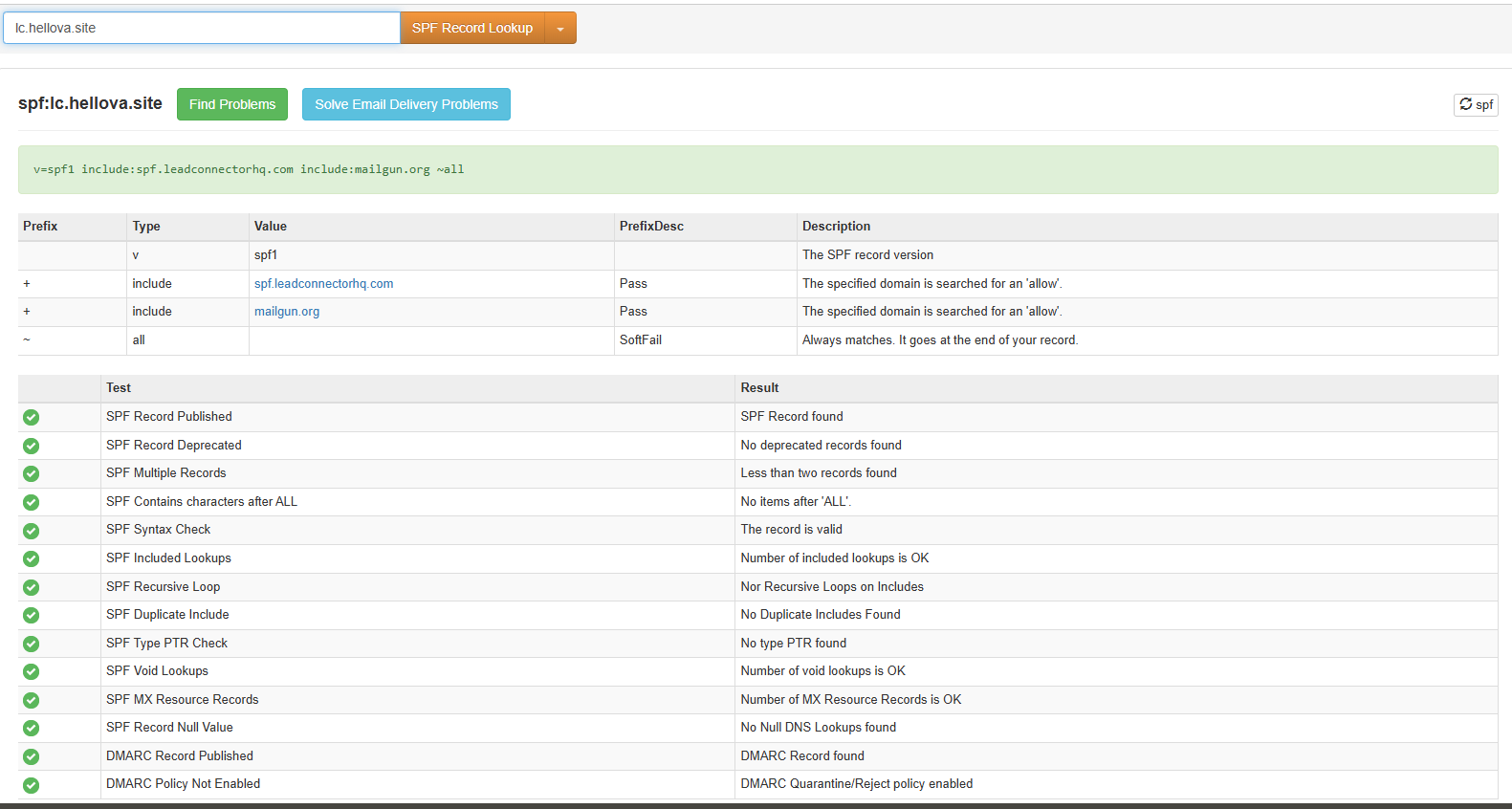Viewport: 1512px width, 809px height.
Task: Click the PrefixDesc column header
Action: click(651, 227)
